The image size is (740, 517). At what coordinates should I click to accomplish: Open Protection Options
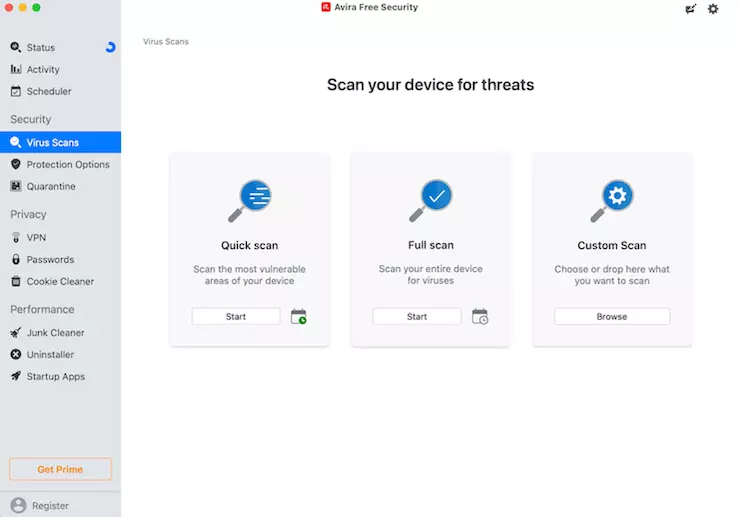point(60,164)
